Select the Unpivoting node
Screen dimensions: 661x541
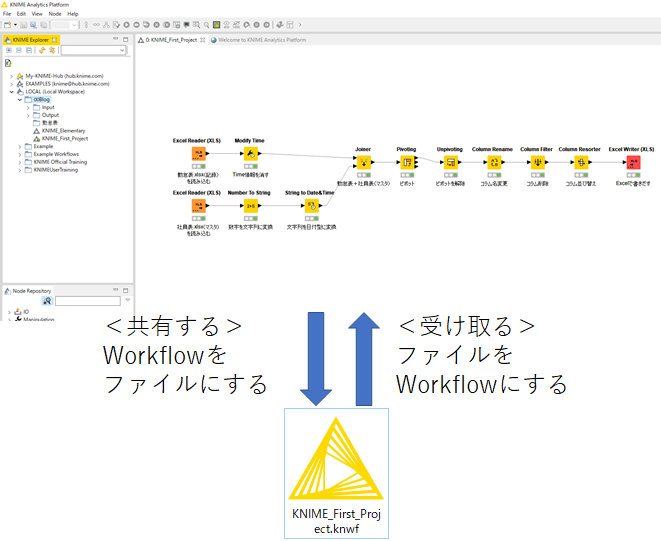tap(451, 162)
